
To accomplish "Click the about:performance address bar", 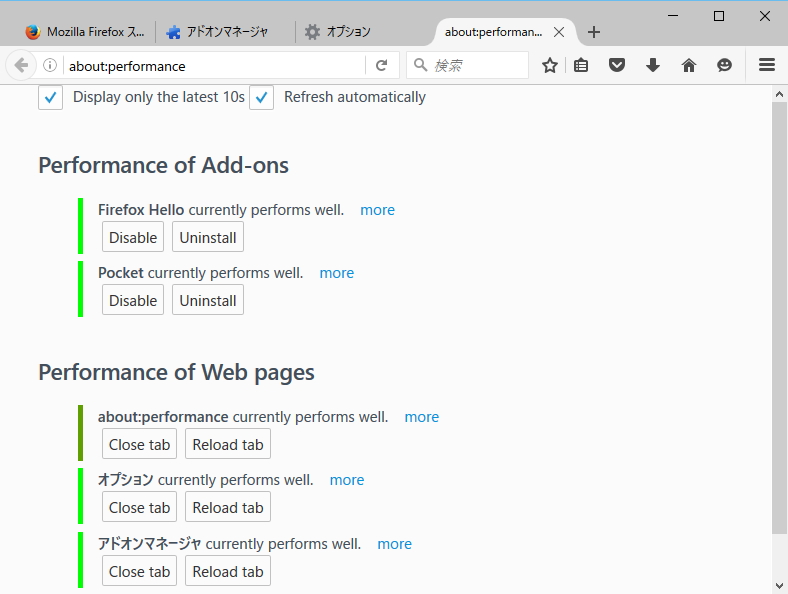I will 215,65.
